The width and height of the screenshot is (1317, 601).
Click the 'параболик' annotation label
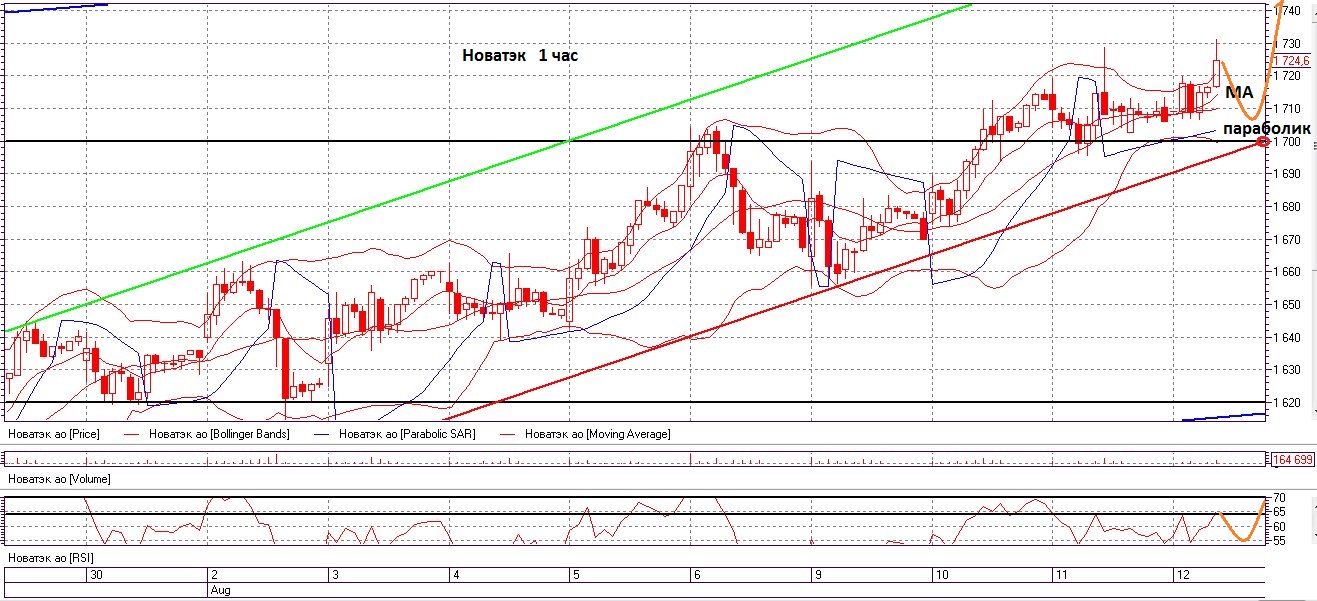[1266, 129]
